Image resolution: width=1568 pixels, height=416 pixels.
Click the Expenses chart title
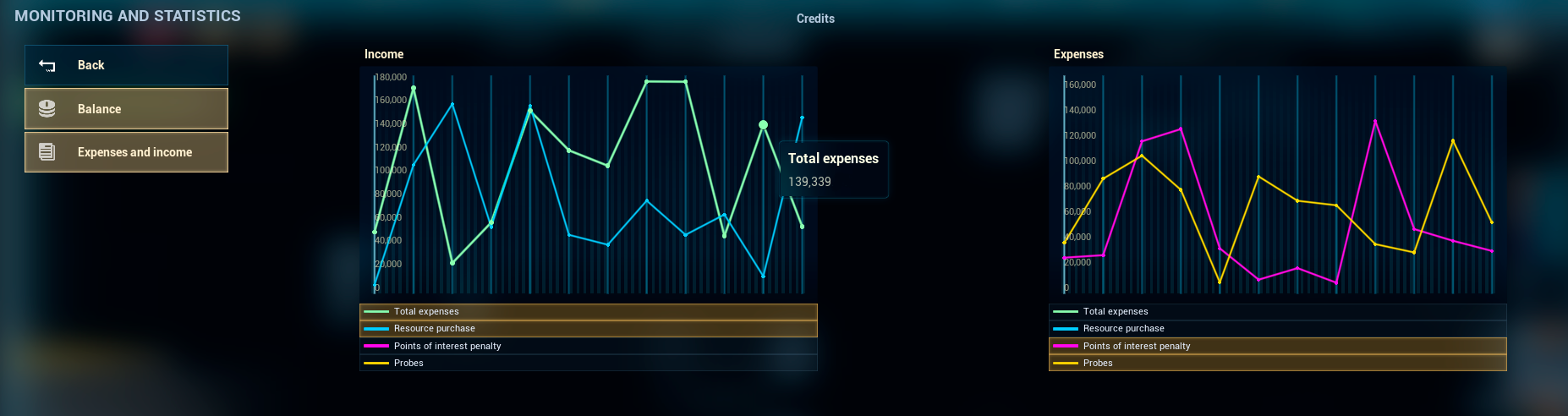tap(1078, 54)
